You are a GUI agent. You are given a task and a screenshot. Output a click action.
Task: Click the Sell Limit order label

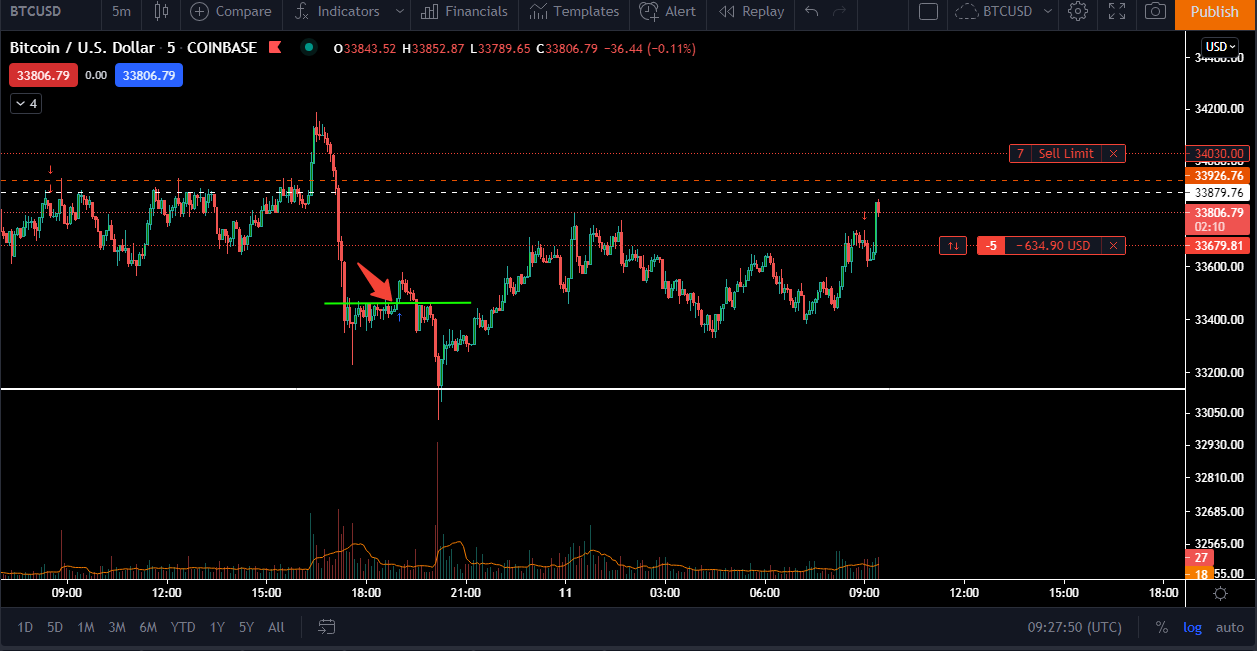click(x=1066, y=153)
